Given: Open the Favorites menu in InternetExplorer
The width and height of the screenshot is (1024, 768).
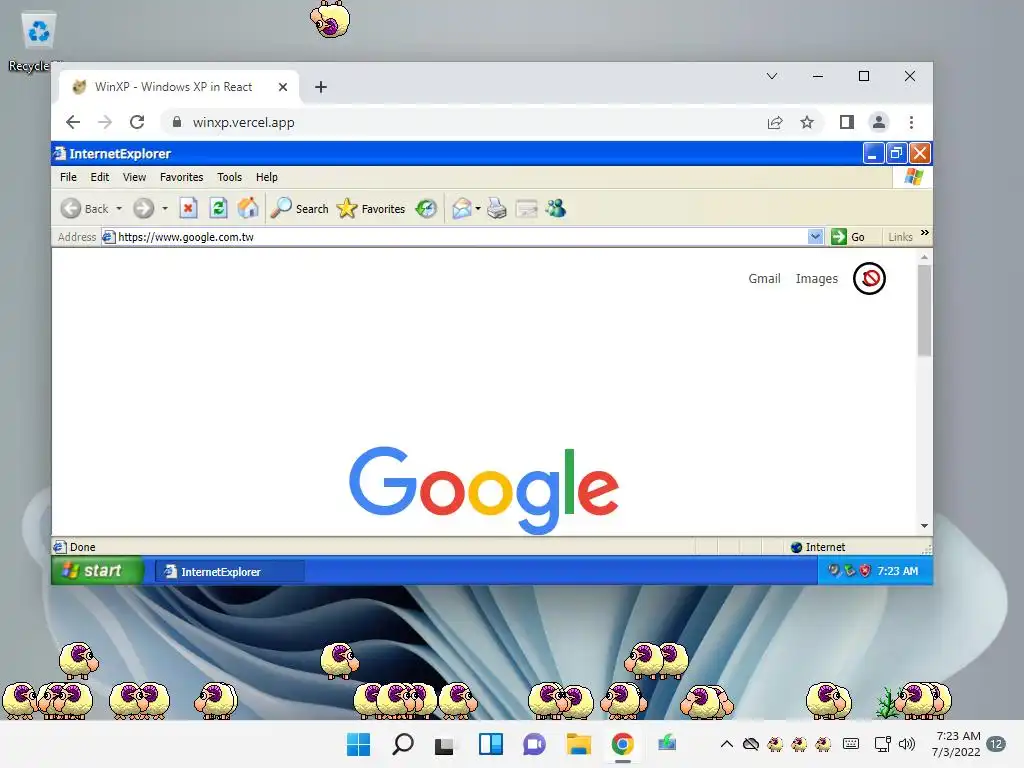Looking at the screenshot, I should tap(182, 177).
